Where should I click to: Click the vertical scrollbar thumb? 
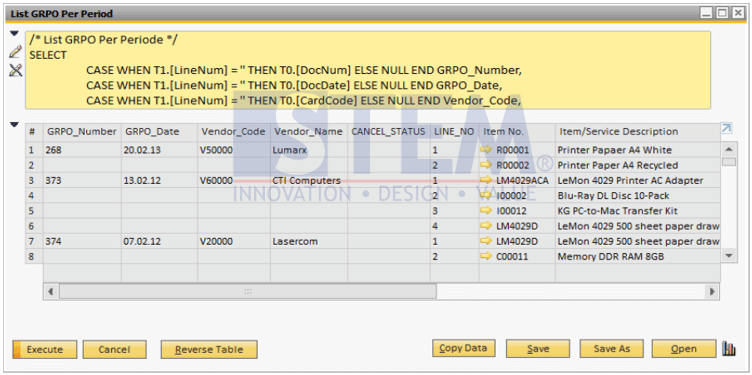tap(729, 162)
